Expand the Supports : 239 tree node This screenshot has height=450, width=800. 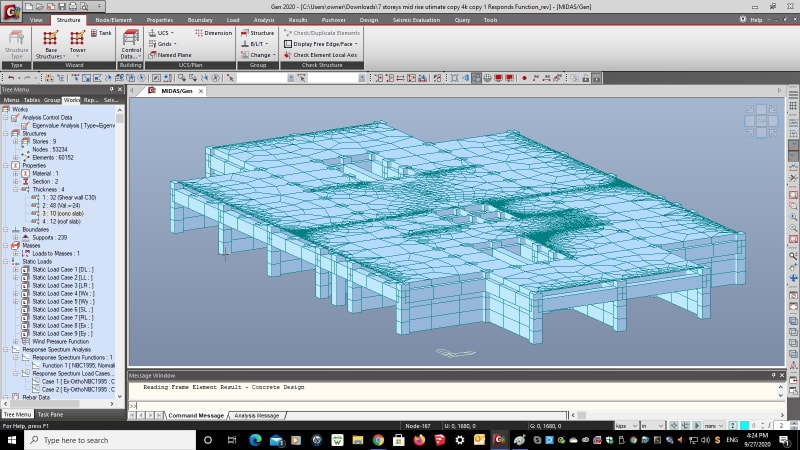[15, 237]
